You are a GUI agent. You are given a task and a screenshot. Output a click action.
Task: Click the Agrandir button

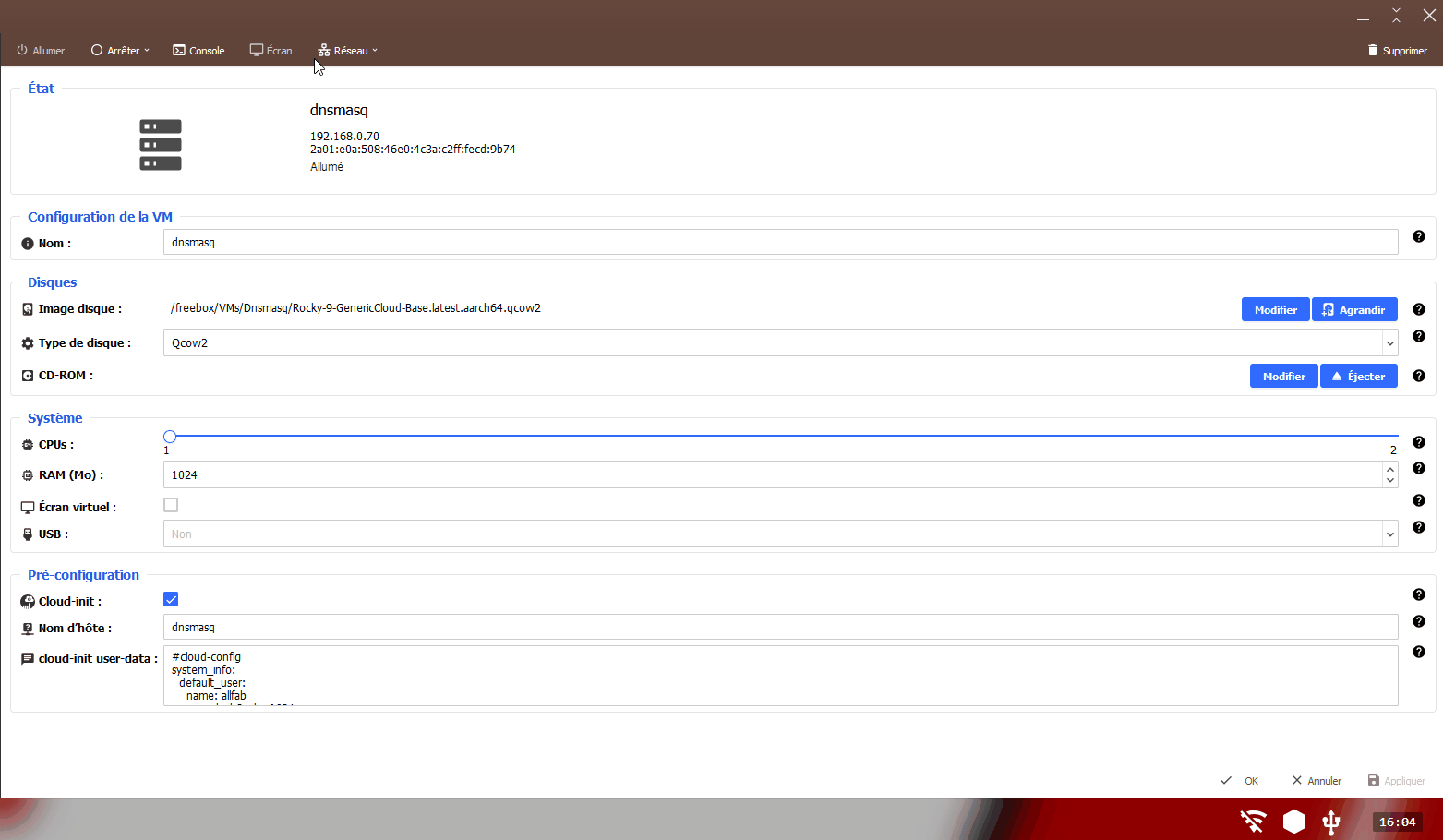coord(1354,309)
